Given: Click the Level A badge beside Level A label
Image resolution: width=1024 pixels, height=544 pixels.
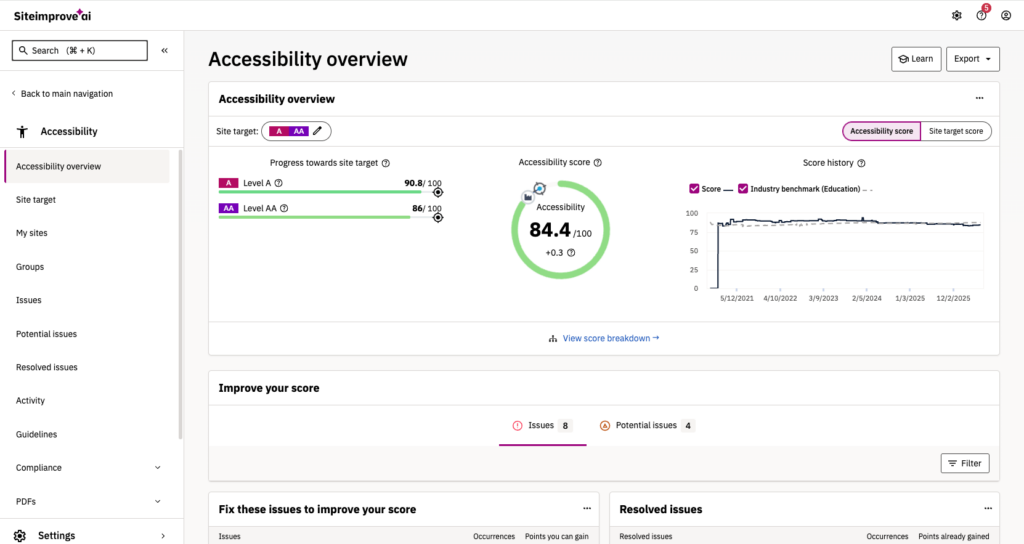Looking at the screenshot, I should 229,183.
